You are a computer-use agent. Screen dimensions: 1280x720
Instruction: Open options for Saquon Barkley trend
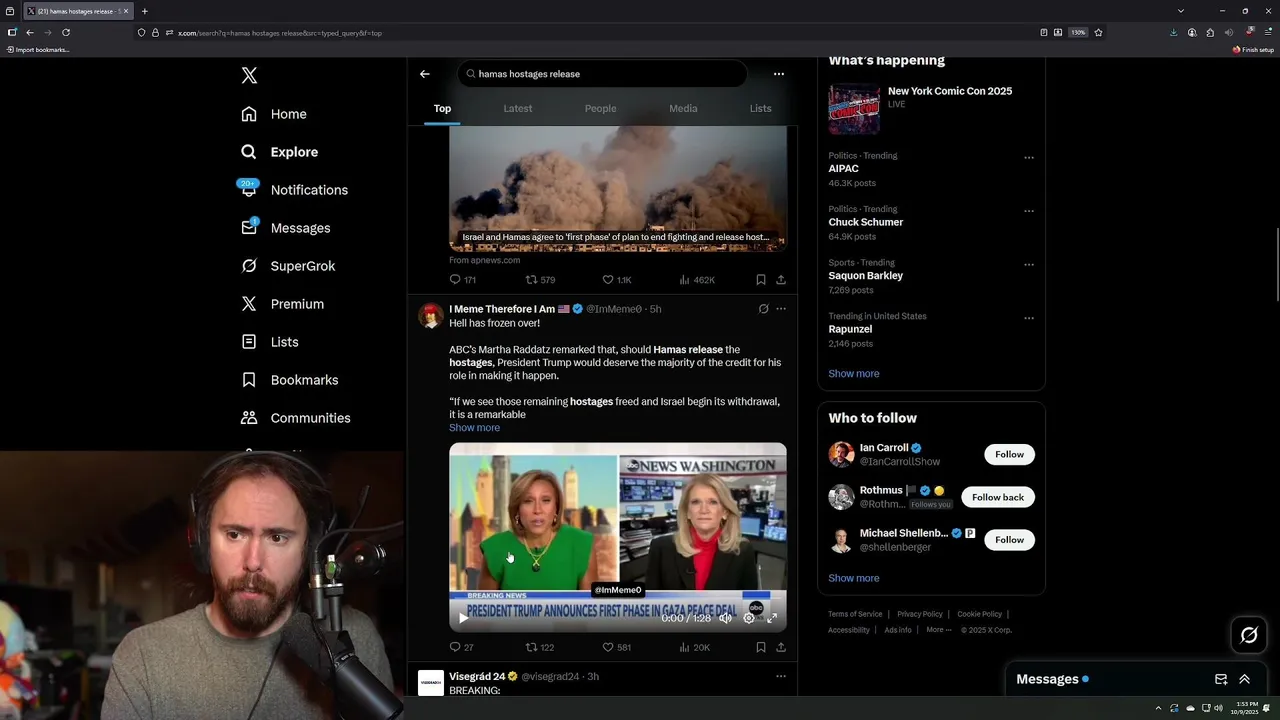pos(1029,265)
